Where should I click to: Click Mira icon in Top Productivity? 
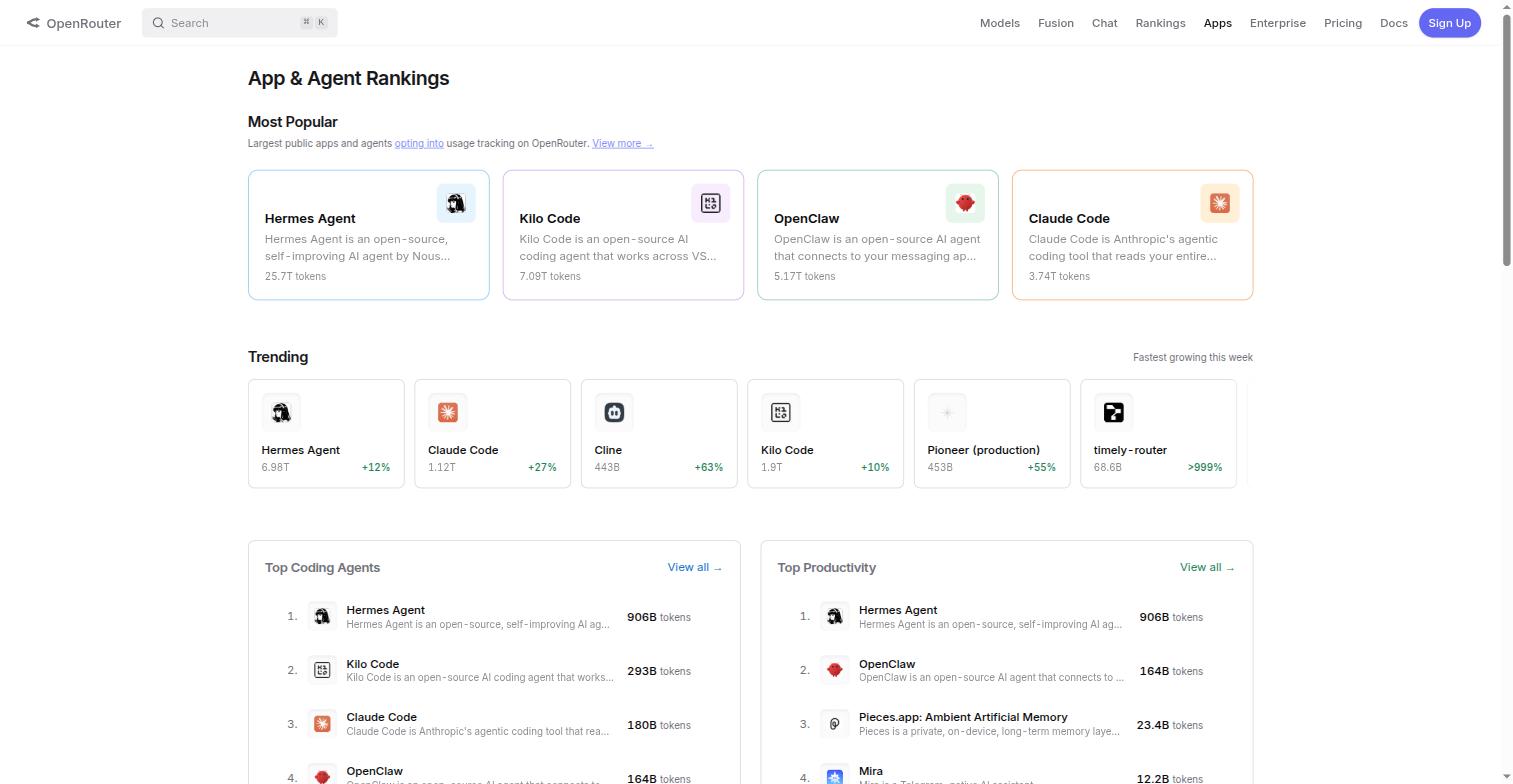coord(834,777)
